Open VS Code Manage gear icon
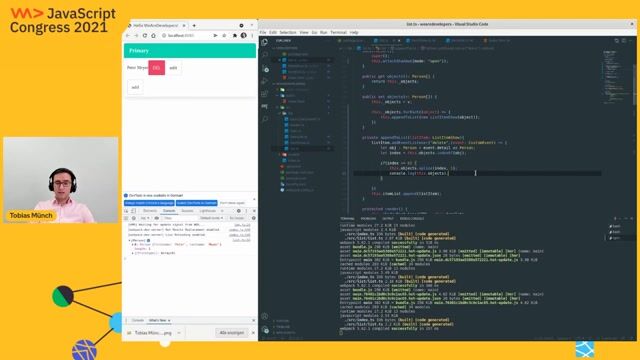The width and height of the screenshot is (640, 360). tap(265, 329)
